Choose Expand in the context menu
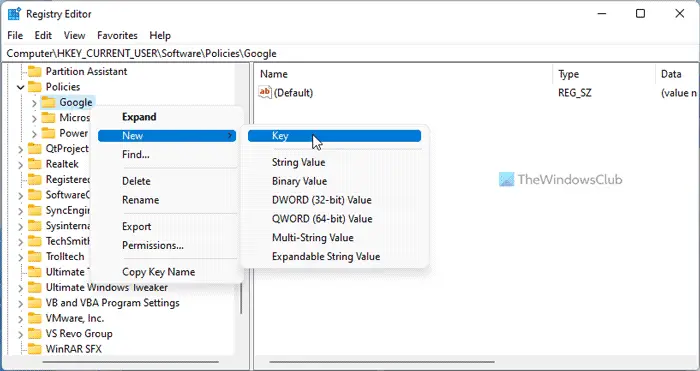Screen dimensions: 700x371 167,117
